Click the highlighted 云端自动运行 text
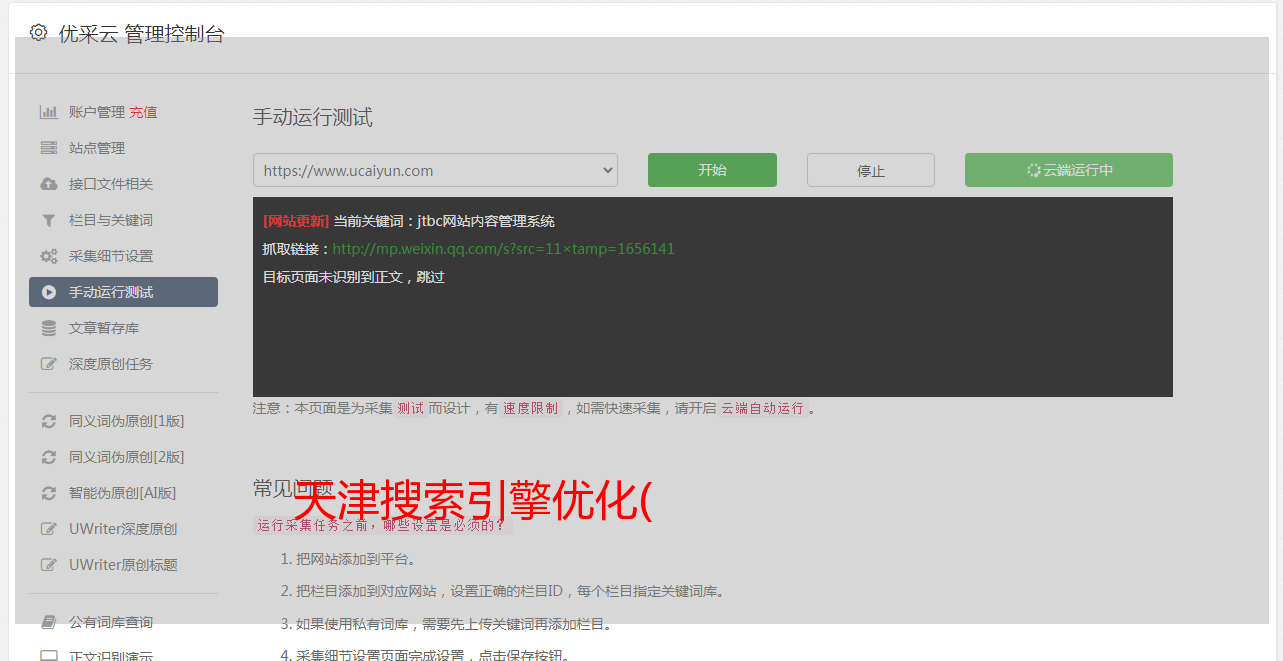 (x=762, y=408)
